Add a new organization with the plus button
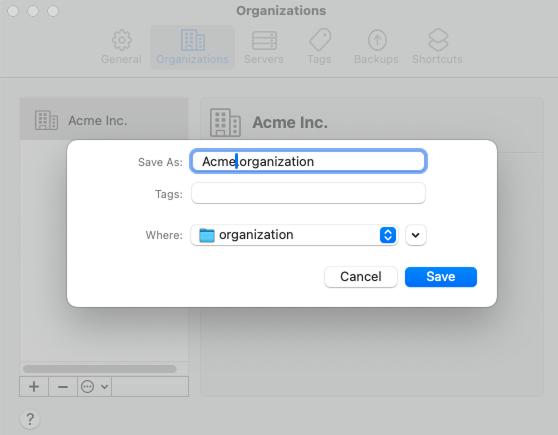The height and width of the screenshot is (435, 558). pos(34,386)
